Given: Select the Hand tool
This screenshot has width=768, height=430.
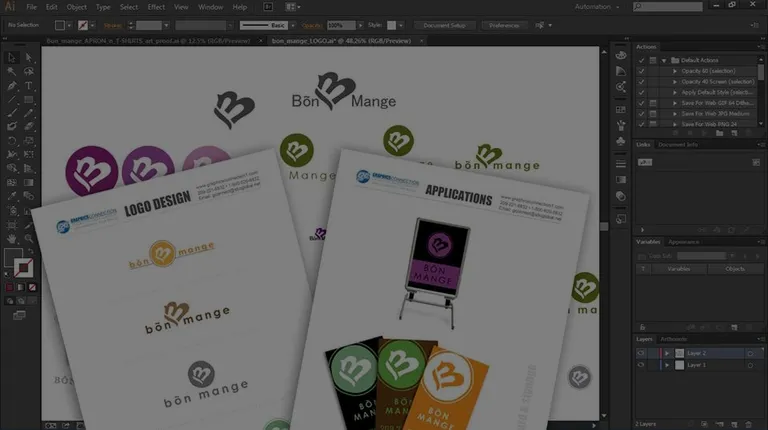Looking at the screenshot, I should coord(11,238).
